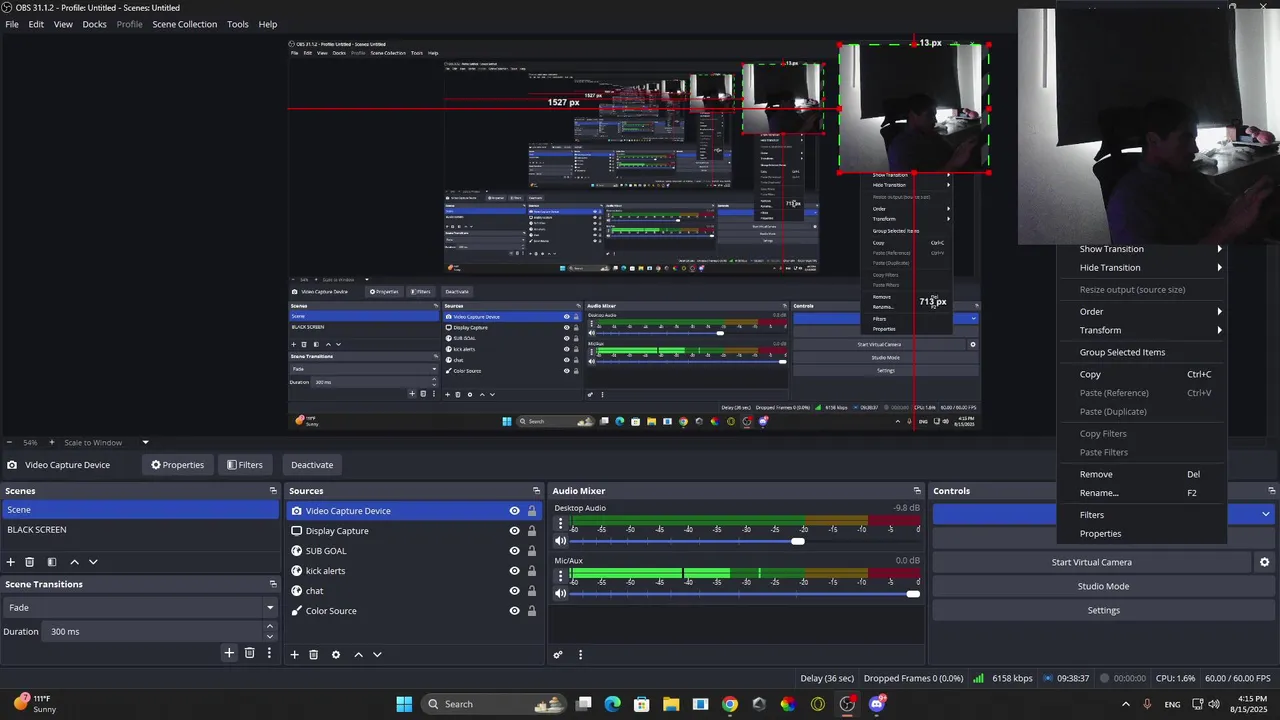Open Settings from the Controls panel
The image size is (1280, 720).
(x=1103, y=611)
